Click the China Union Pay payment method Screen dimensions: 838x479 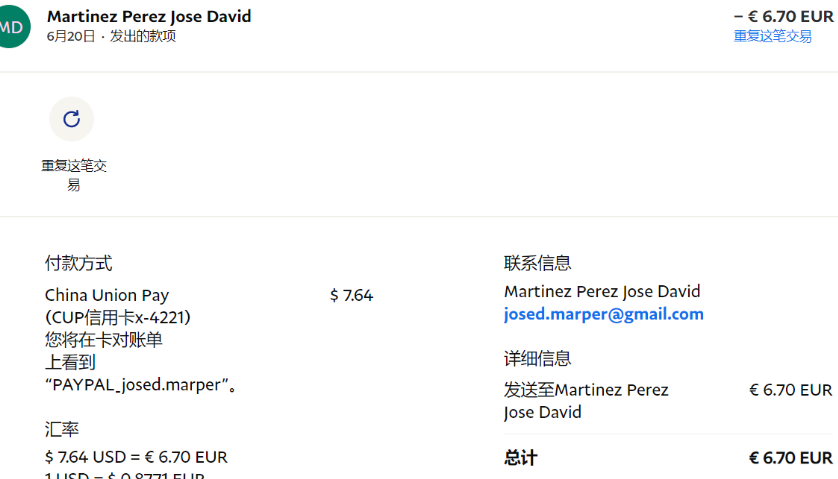point(107,295)
